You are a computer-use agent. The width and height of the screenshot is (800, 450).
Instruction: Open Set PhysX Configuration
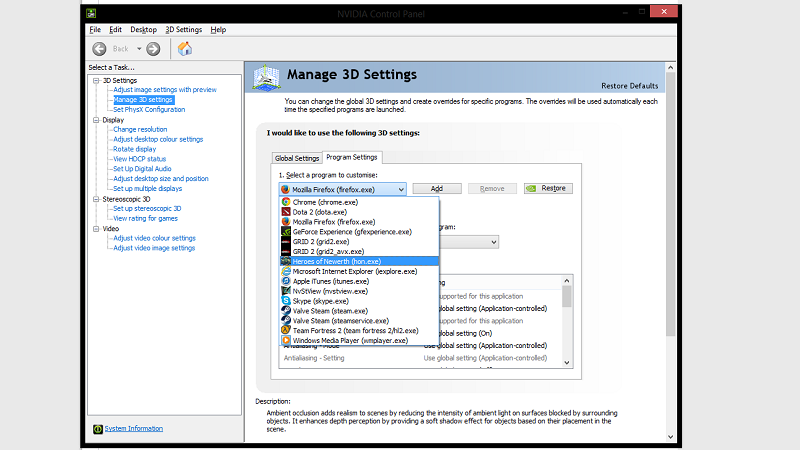(149, 110)
